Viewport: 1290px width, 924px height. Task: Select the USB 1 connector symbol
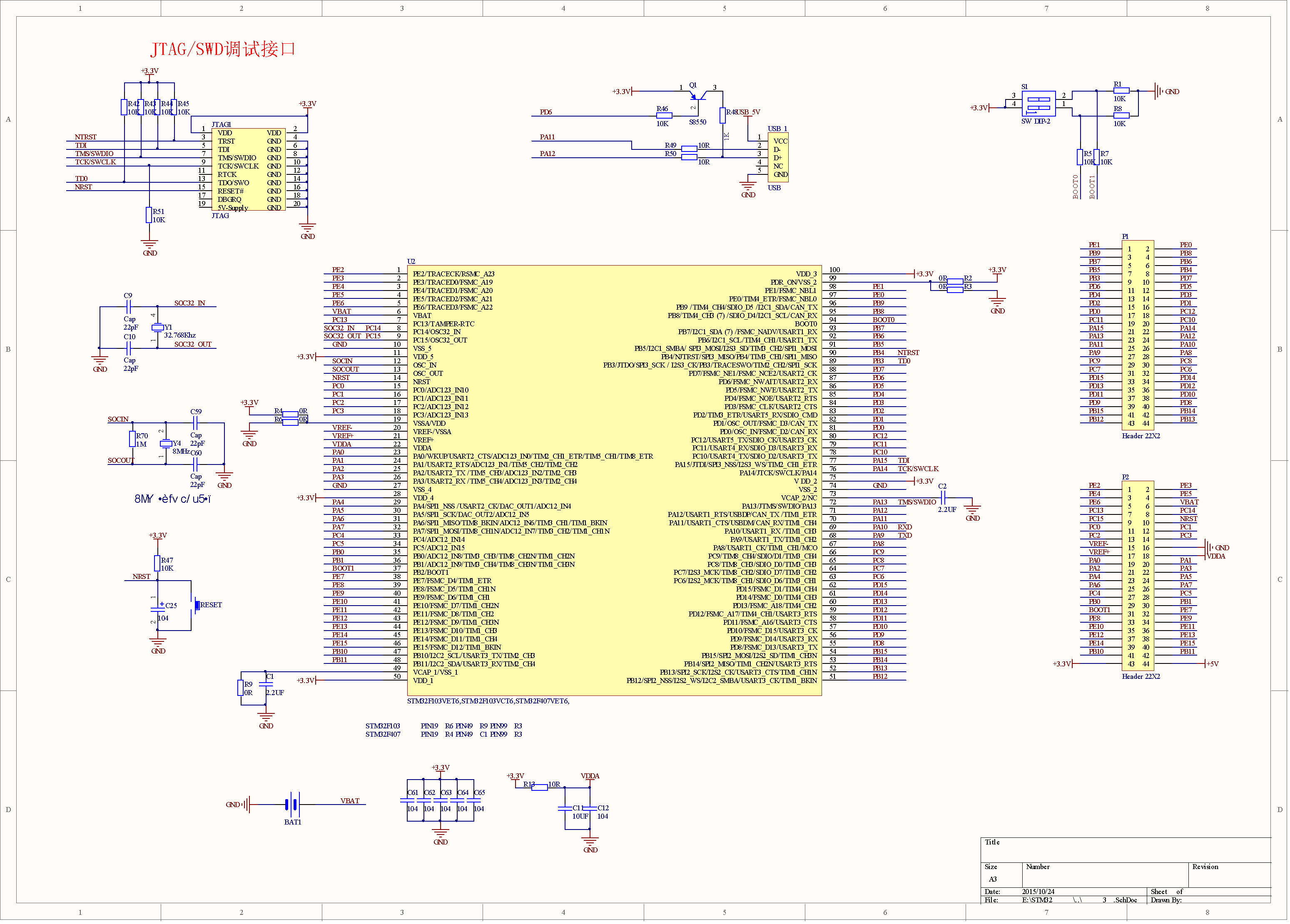[778, 157]
